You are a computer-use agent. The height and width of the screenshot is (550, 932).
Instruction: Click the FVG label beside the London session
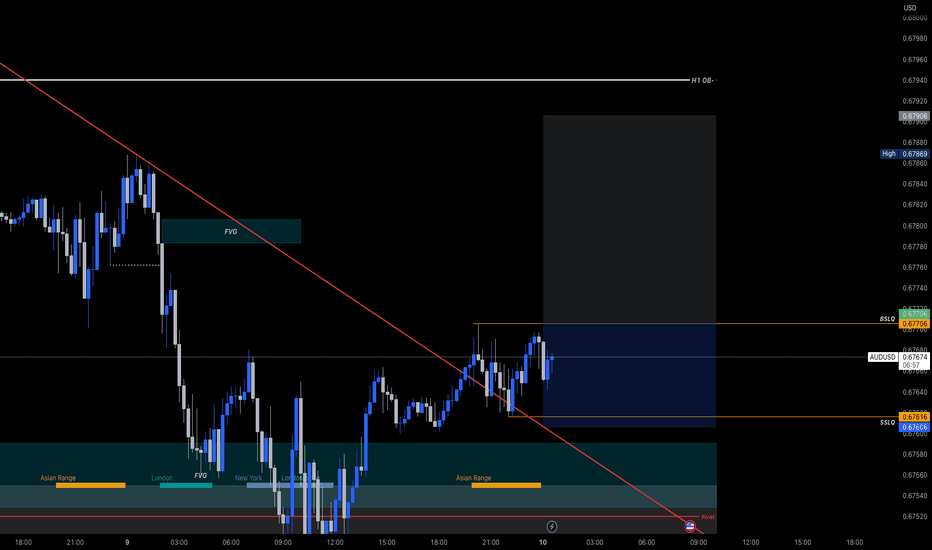pyautogui.click(x=200, y=476)
